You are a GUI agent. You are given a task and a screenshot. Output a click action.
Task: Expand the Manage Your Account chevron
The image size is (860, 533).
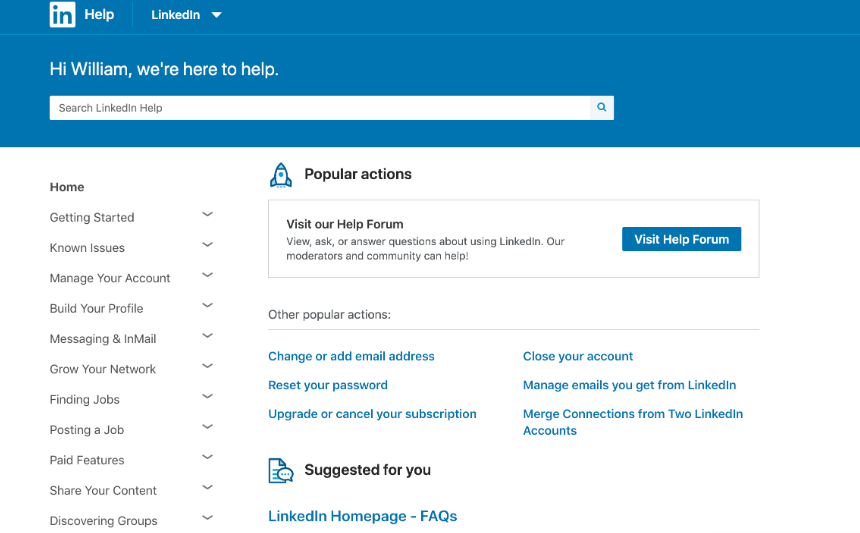(x=207, y=275)
